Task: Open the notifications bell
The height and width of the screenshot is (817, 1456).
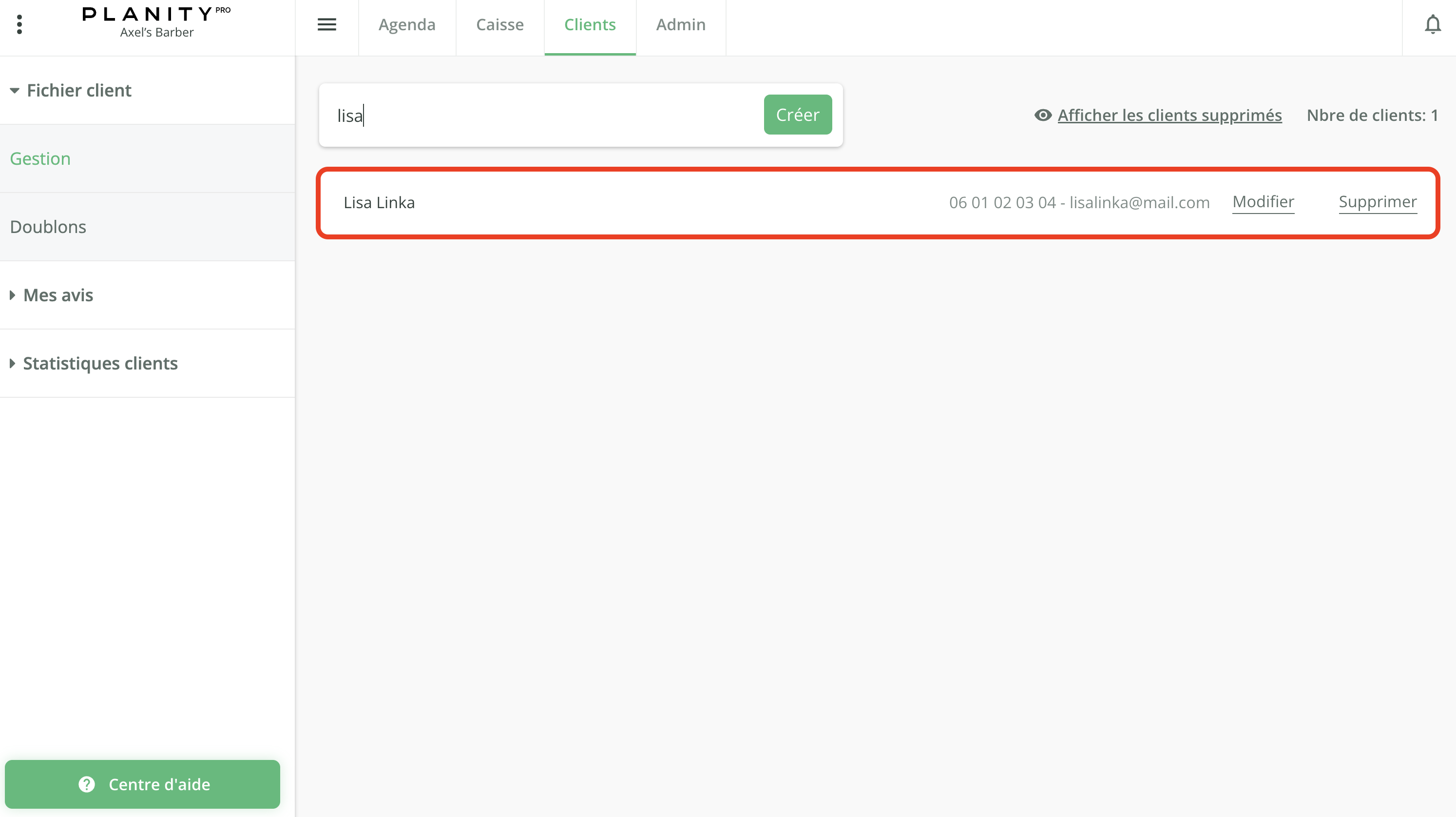Action: pos(1432,24)
